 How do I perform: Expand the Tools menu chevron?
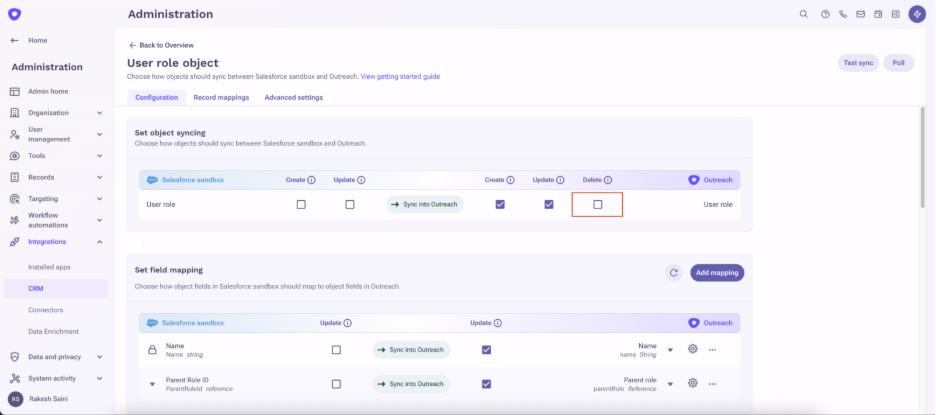[x=100, y=156]
